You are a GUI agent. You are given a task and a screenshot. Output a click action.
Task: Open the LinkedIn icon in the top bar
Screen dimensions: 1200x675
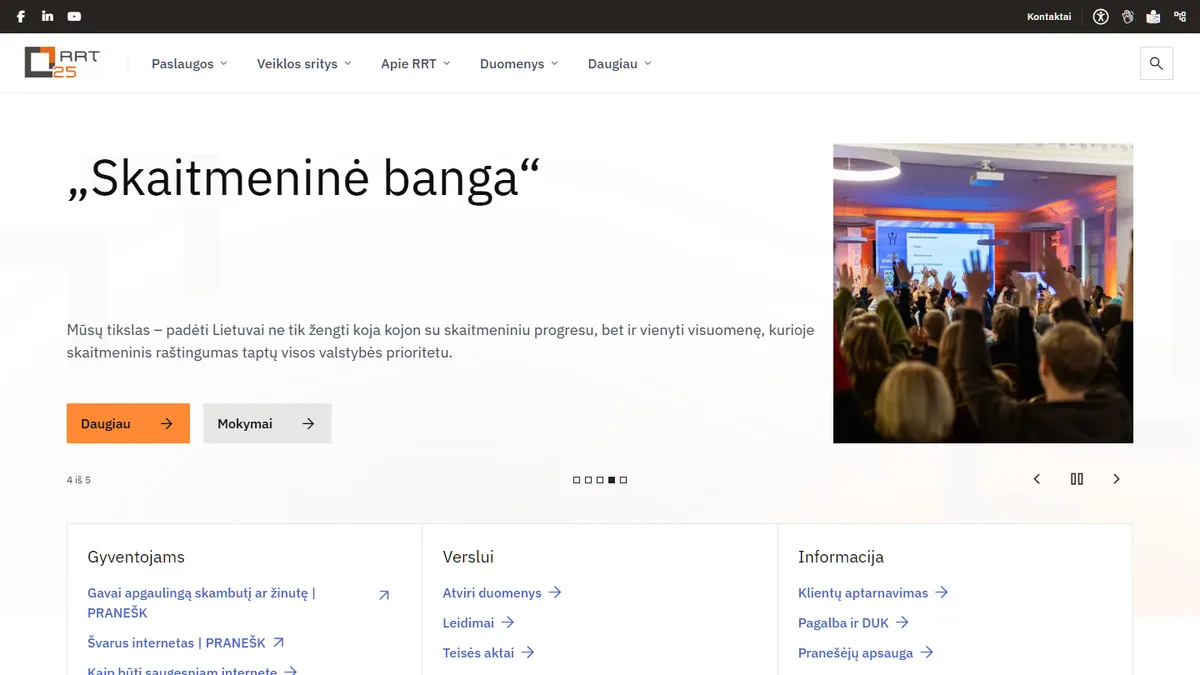pyautogui.click(x=48, y=16)
